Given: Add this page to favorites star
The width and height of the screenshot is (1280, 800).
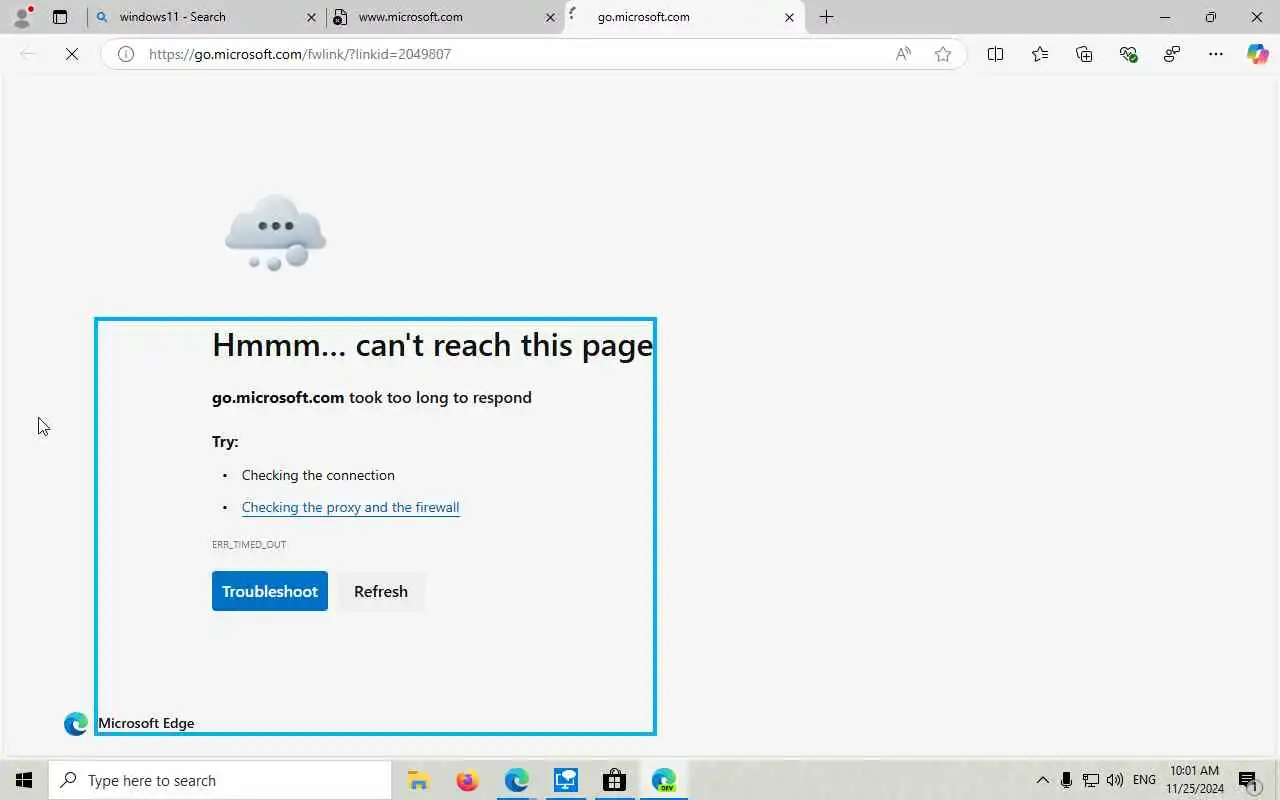Looking at the screenshot, I should (x=943, y=54).
